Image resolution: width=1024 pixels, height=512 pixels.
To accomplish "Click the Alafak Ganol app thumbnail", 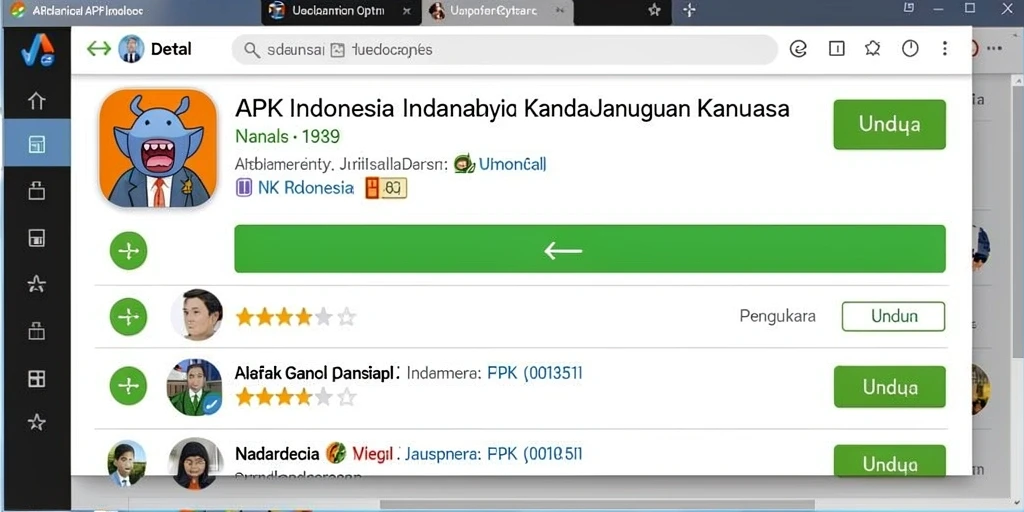I will 195,387.
